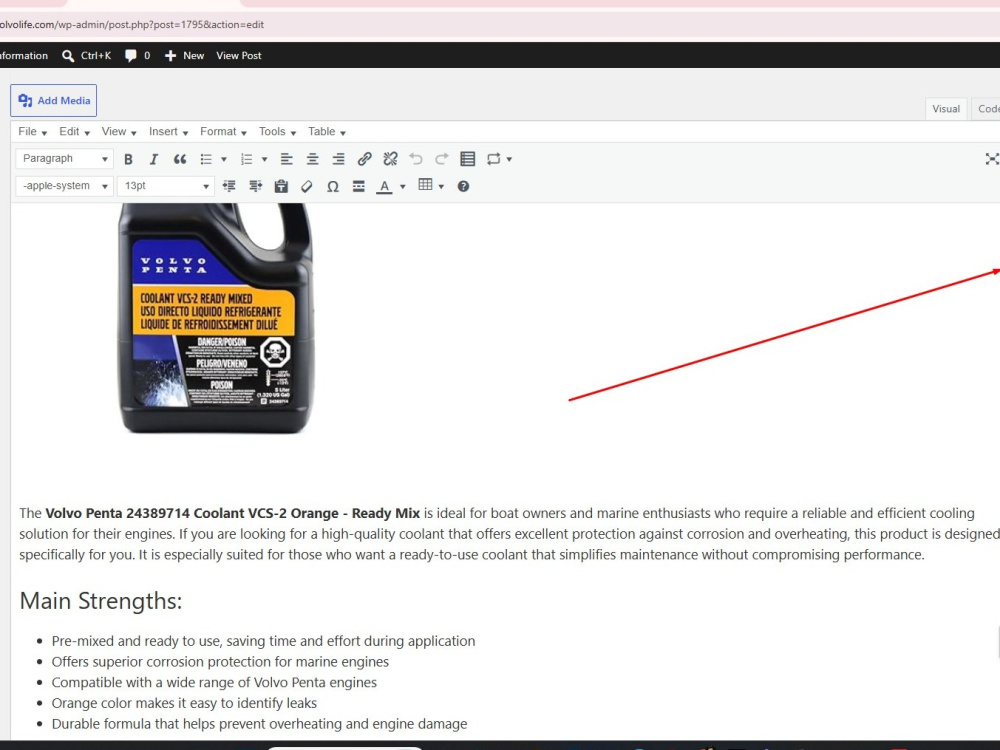Apply bulleted list formatting
This screenshot has width=1000, height=750.
click(x=206, y=159)
